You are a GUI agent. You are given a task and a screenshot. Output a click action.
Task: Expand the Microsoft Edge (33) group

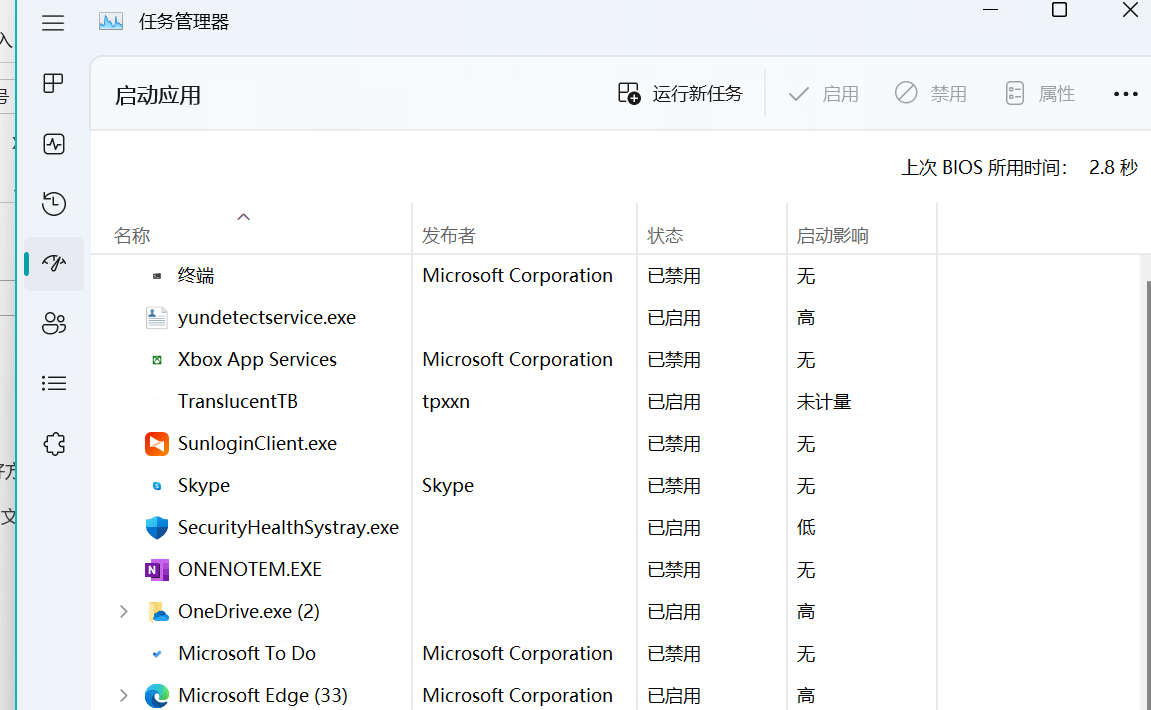coord(123,695)
